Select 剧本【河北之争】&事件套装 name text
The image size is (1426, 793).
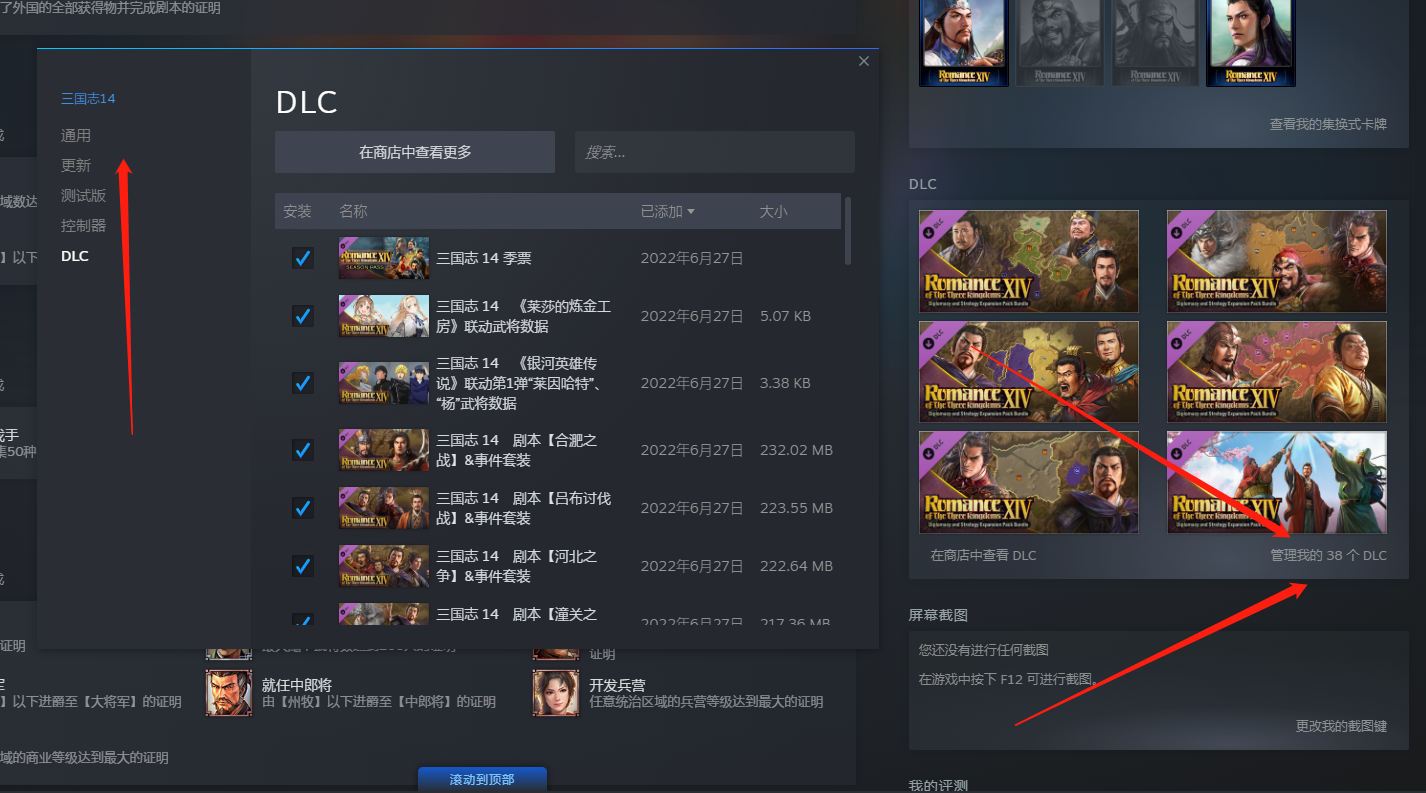pos(516,566)
